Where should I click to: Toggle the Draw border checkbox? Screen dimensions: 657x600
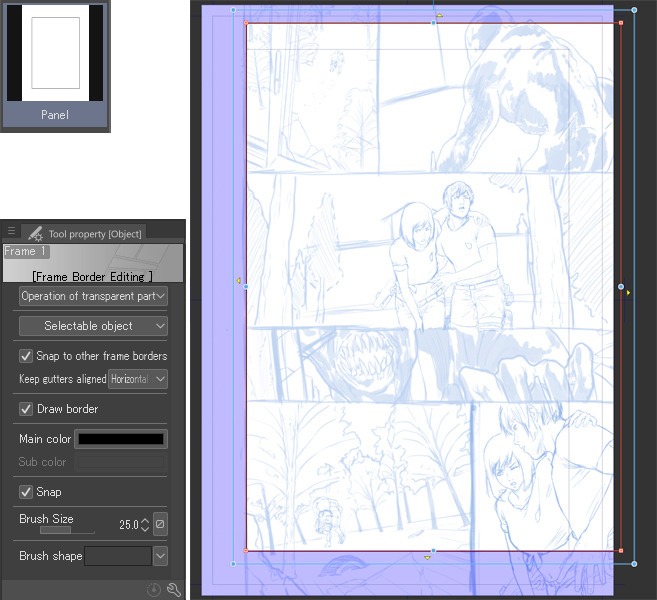pyautogui.click(x=26, y=409)
